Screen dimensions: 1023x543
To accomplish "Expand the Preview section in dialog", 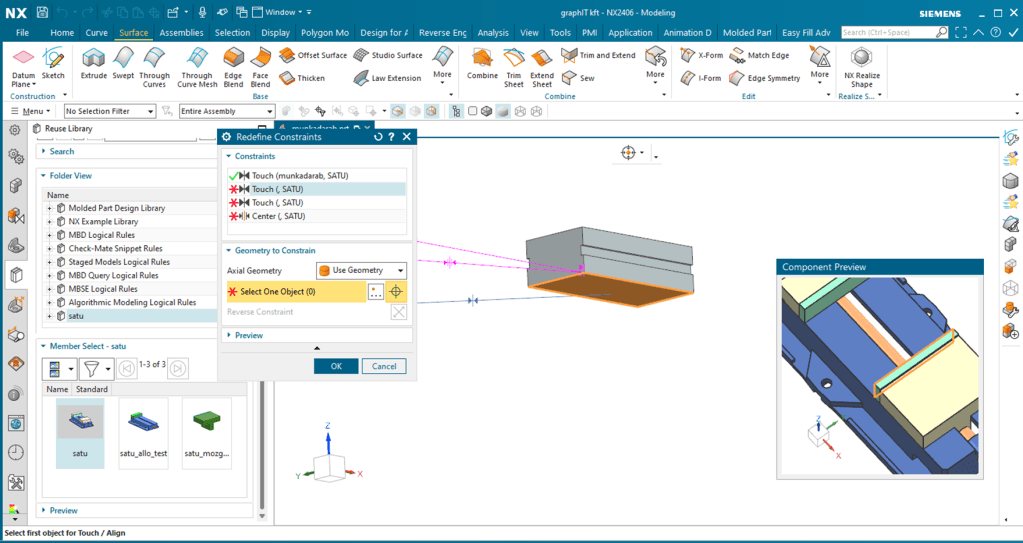I will (x=249, y=335).
